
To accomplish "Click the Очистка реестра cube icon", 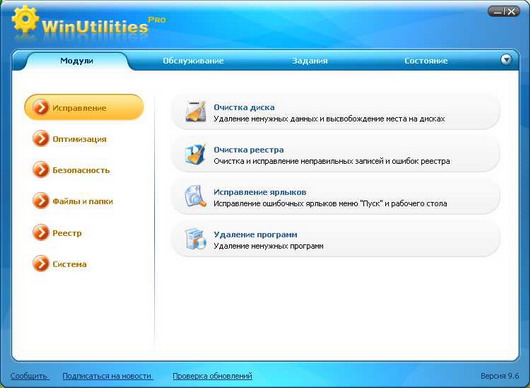I will (195, 154).
